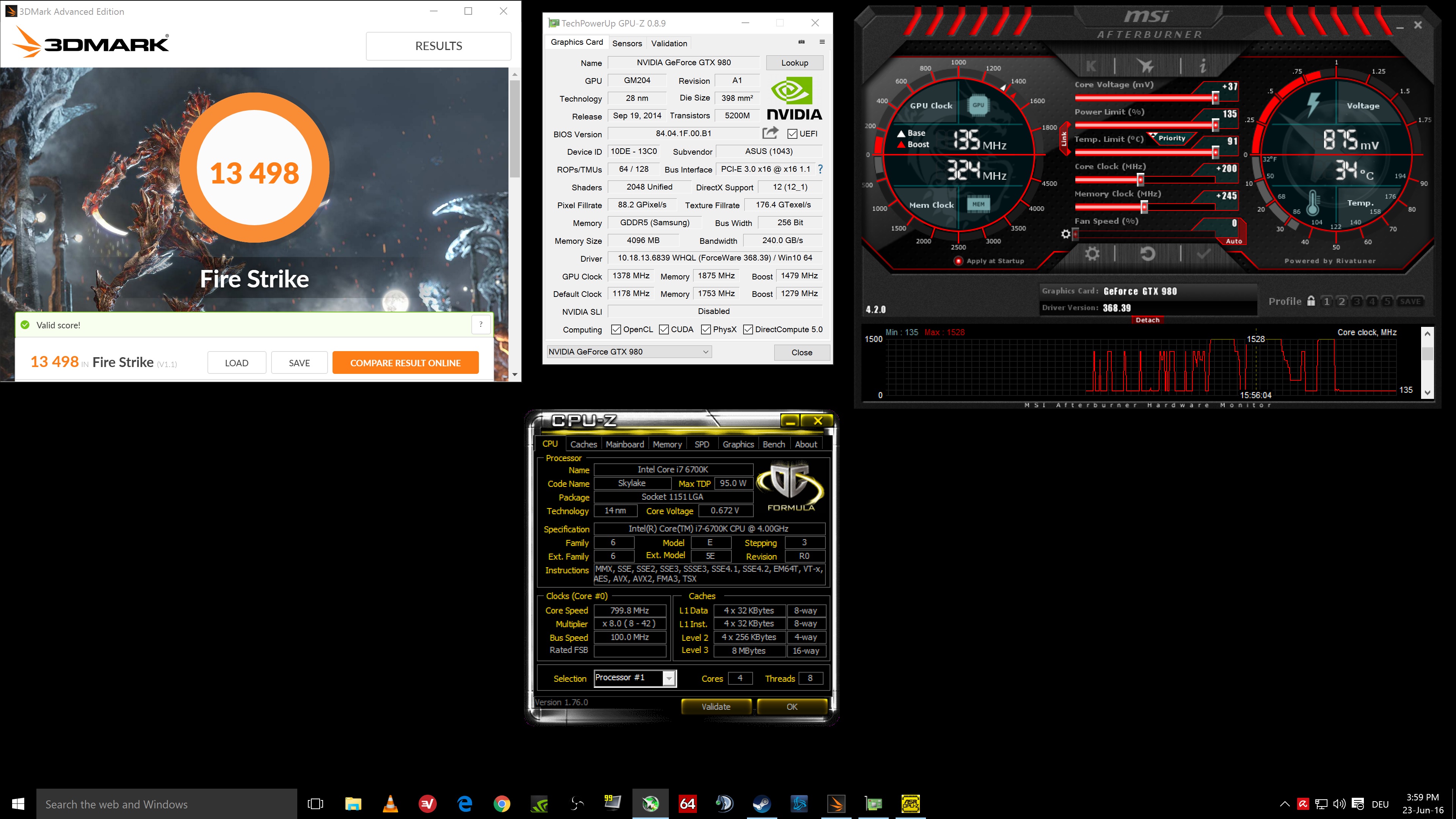Click the Valid score help question mark
The height and width of the screenshot is (819, 1456).
click(481, 325)
